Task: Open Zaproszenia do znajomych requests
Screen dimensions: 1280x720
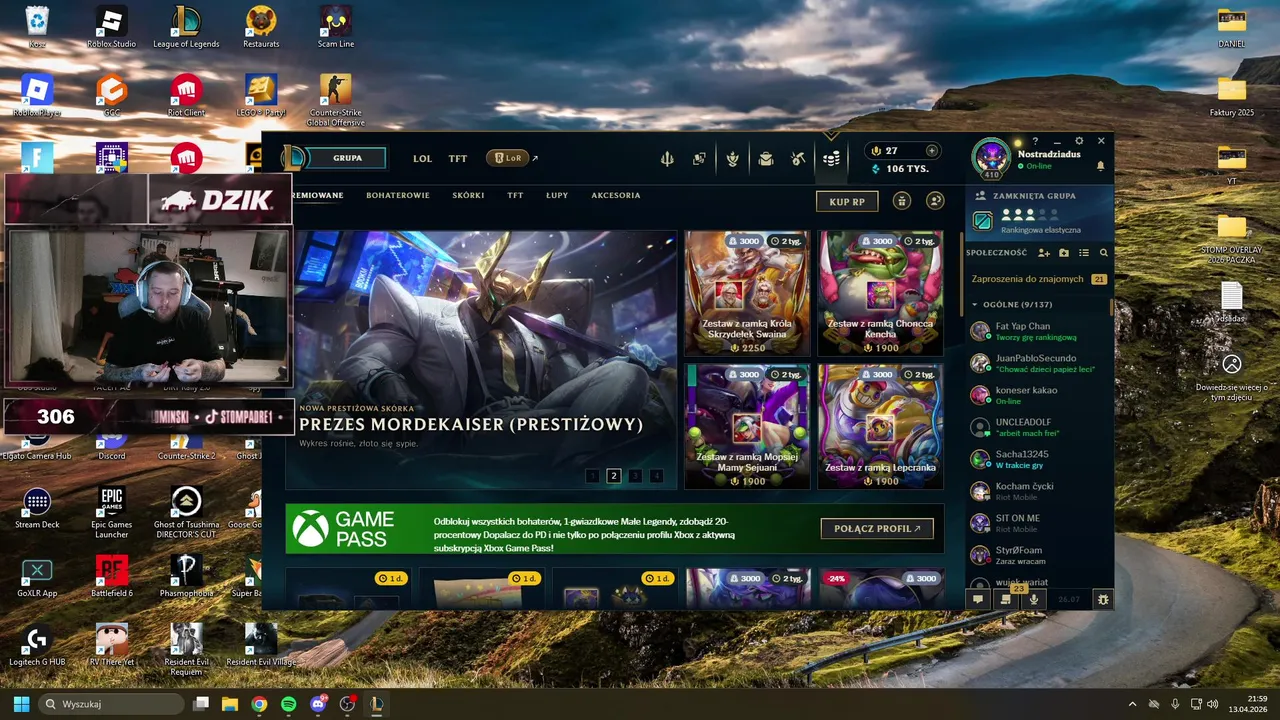Action: [x=1039, y=279]
